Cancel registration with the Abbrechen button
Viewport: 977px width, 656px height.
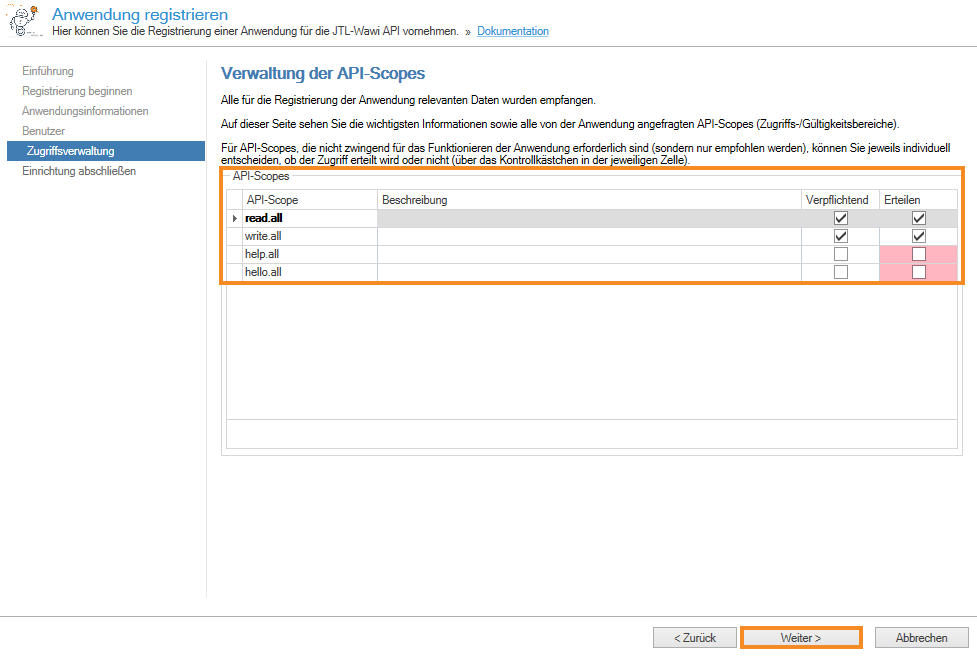pyautogui.click(x=921, y=638)
